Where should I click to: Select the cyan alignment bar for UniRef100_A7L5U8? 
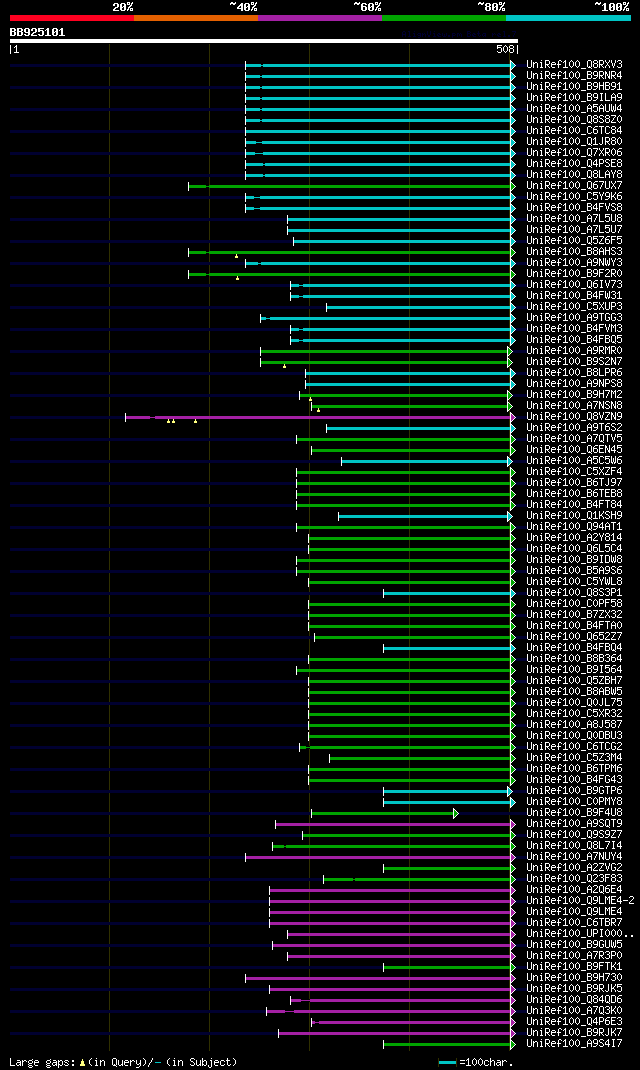(399, 219)
